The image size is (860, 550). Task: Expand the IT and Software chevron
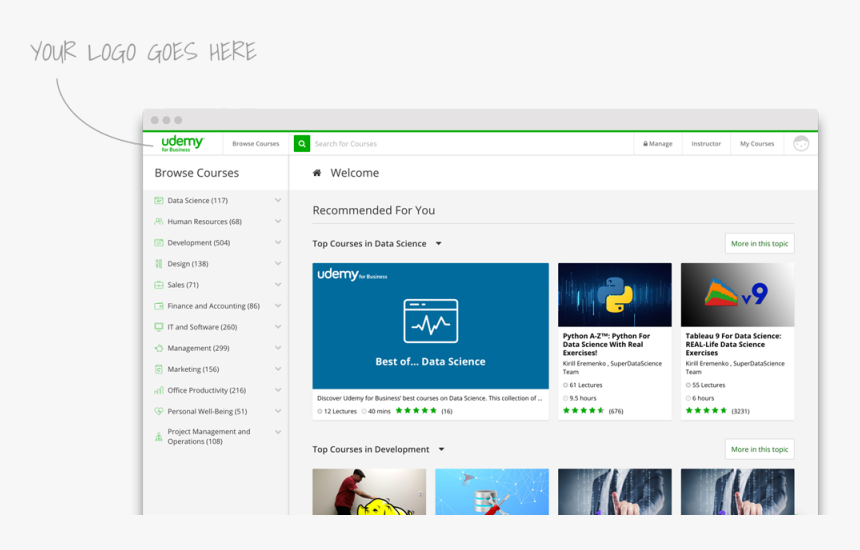click(278, 327)
